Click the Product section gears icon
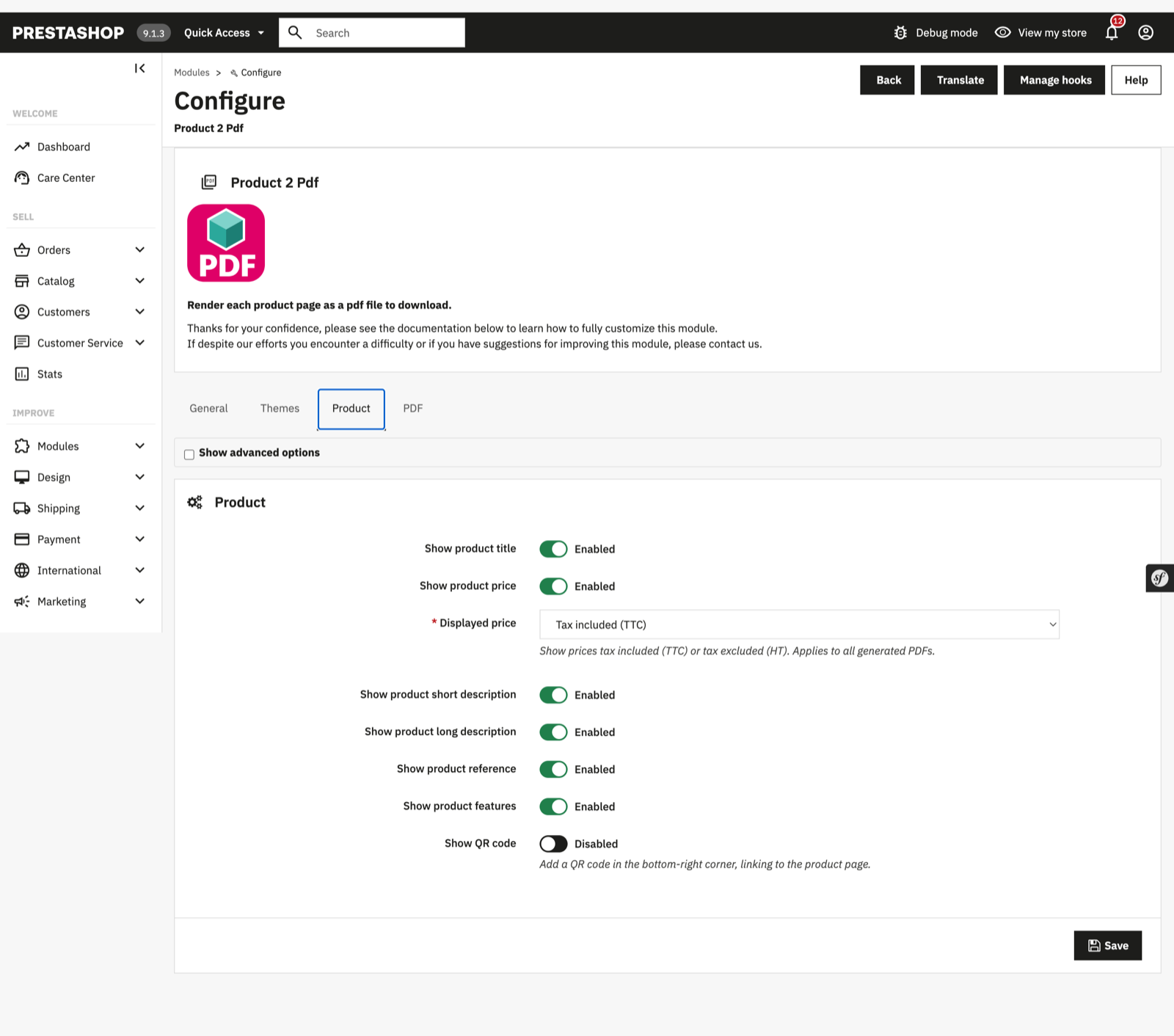This screenshot has width=1174, height=1036. pos(194,502)
